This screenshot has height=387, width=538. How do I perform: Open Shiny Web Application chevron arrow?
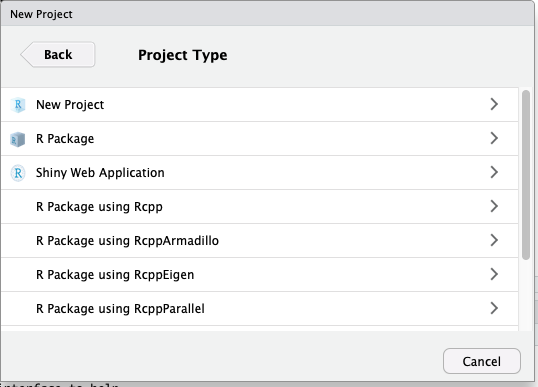pos(494,172)
